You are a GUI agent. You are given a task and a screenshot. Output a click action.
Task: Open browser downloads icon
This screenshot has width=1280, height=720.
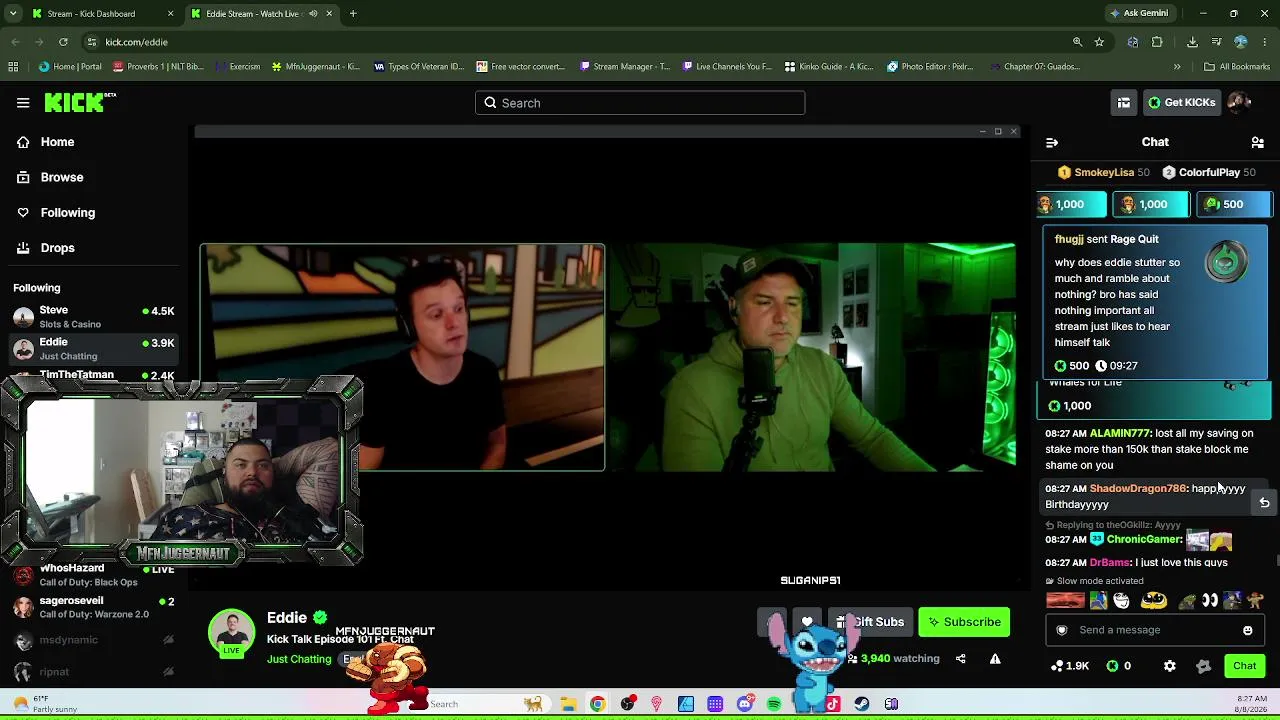(1192, 42)
